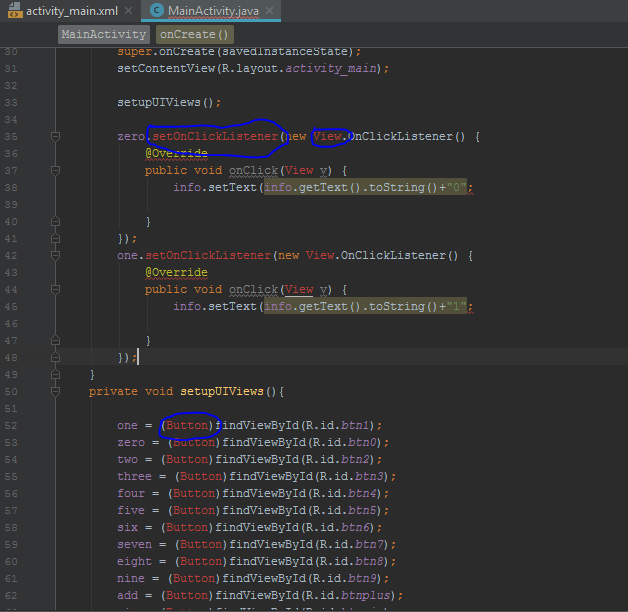This screenshot has height=612, width=628.
Task: Click the variable three on line 55
Action: [x=135, y=477]
